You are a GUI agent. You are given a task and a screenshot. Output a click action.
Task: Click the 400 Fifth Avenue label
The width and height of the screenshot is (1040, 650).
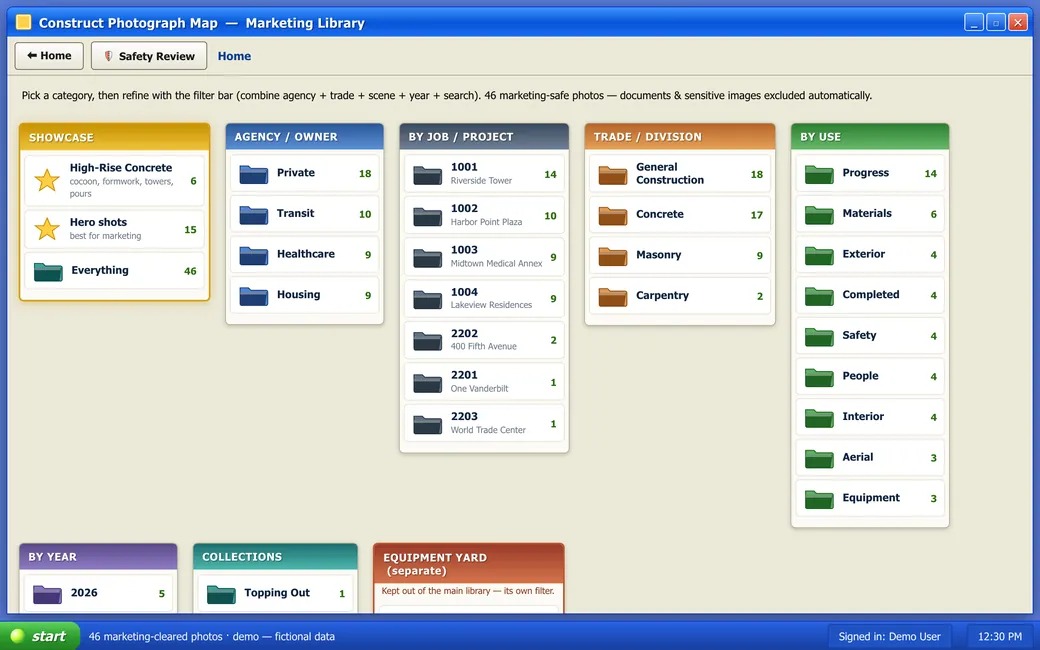(484, 346)
